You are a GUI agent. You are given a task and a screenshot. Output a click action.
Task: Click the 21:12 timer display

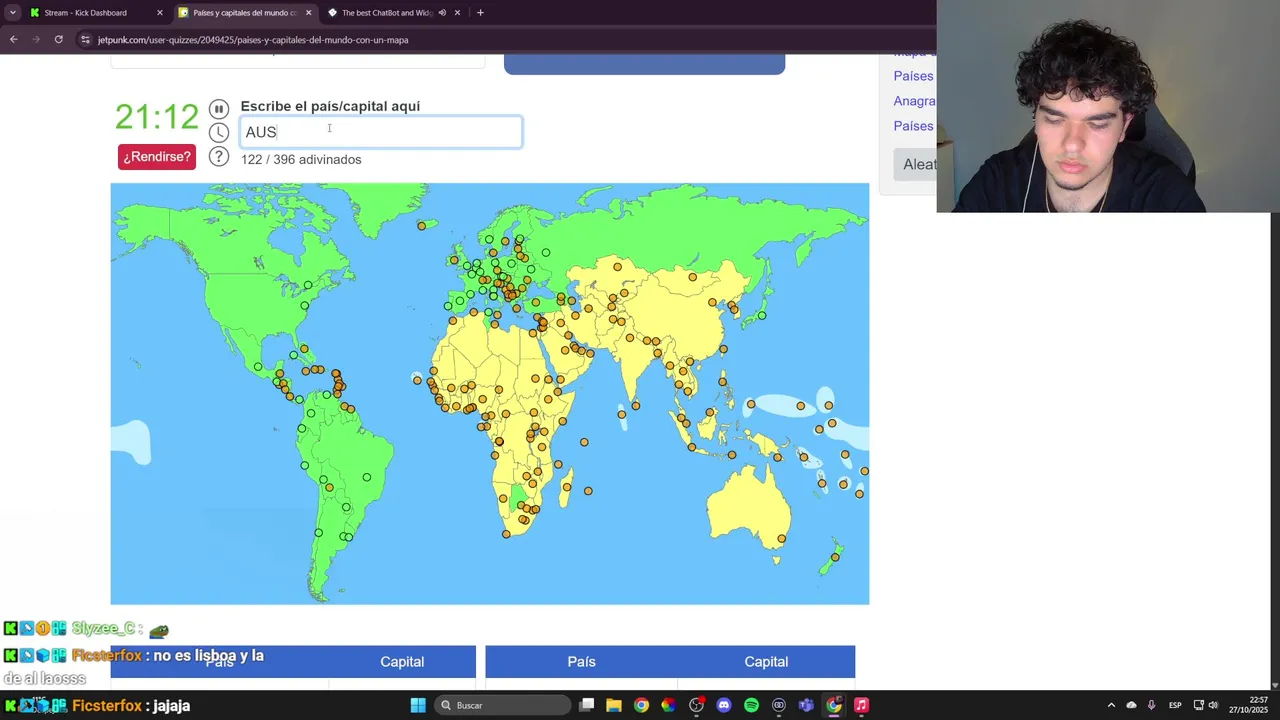point(157,117)
